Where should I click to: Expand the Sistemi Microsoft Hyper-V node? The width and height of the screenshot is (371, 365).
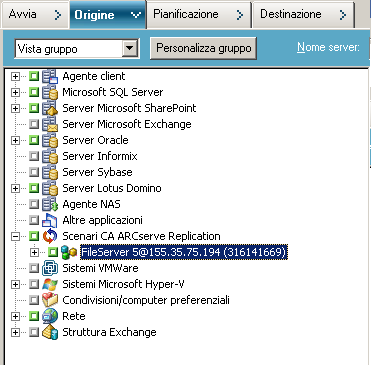15,284
